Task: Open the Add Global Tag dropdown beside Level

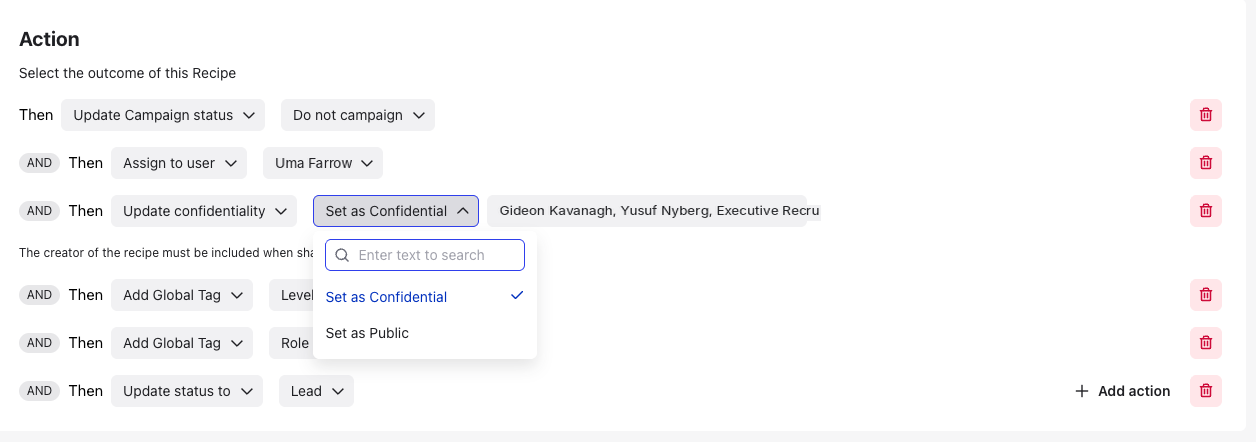Action: (x=182, y=295)
